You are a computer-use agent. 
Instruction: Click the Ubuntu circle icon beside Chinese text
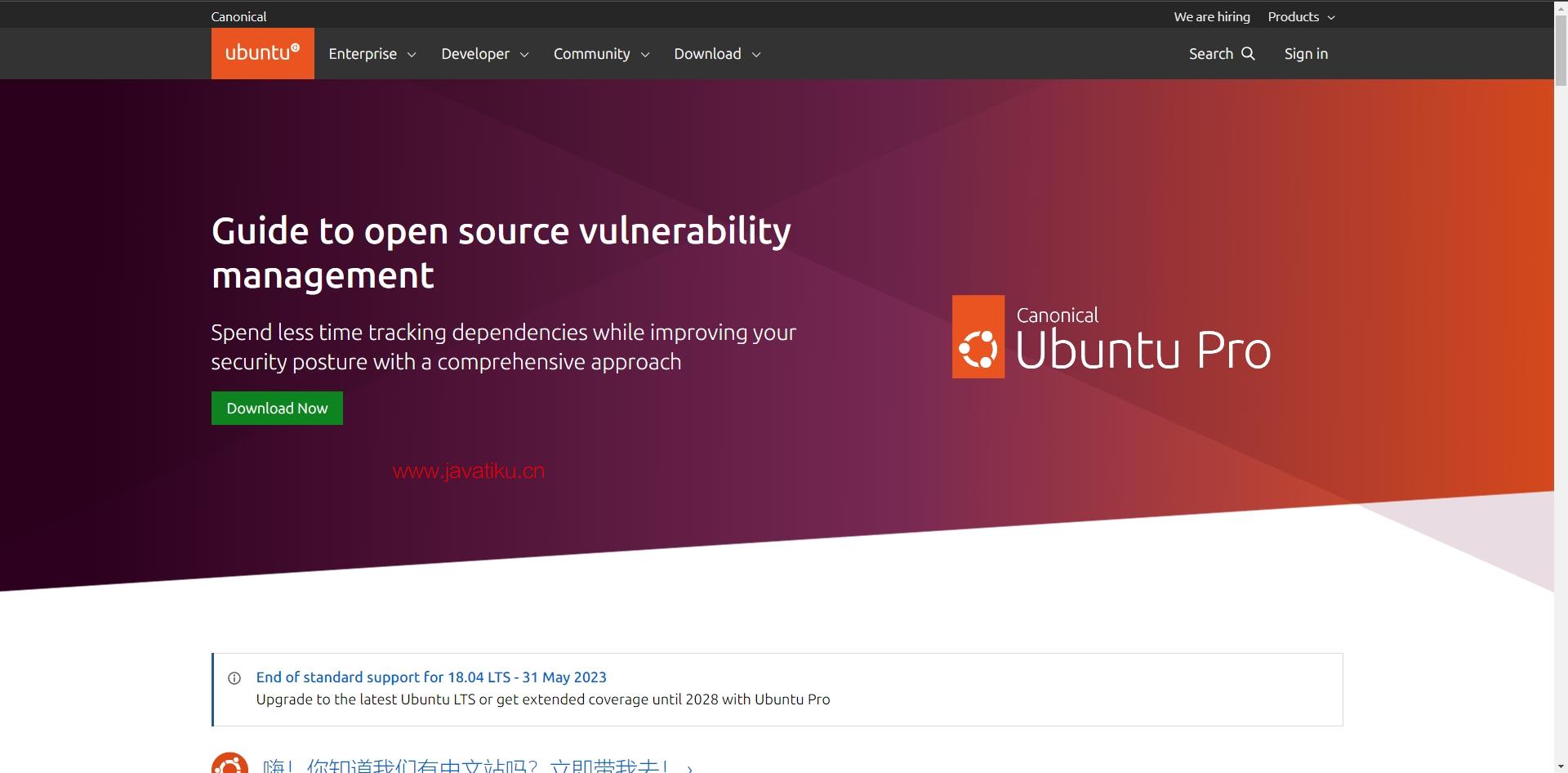229,764
